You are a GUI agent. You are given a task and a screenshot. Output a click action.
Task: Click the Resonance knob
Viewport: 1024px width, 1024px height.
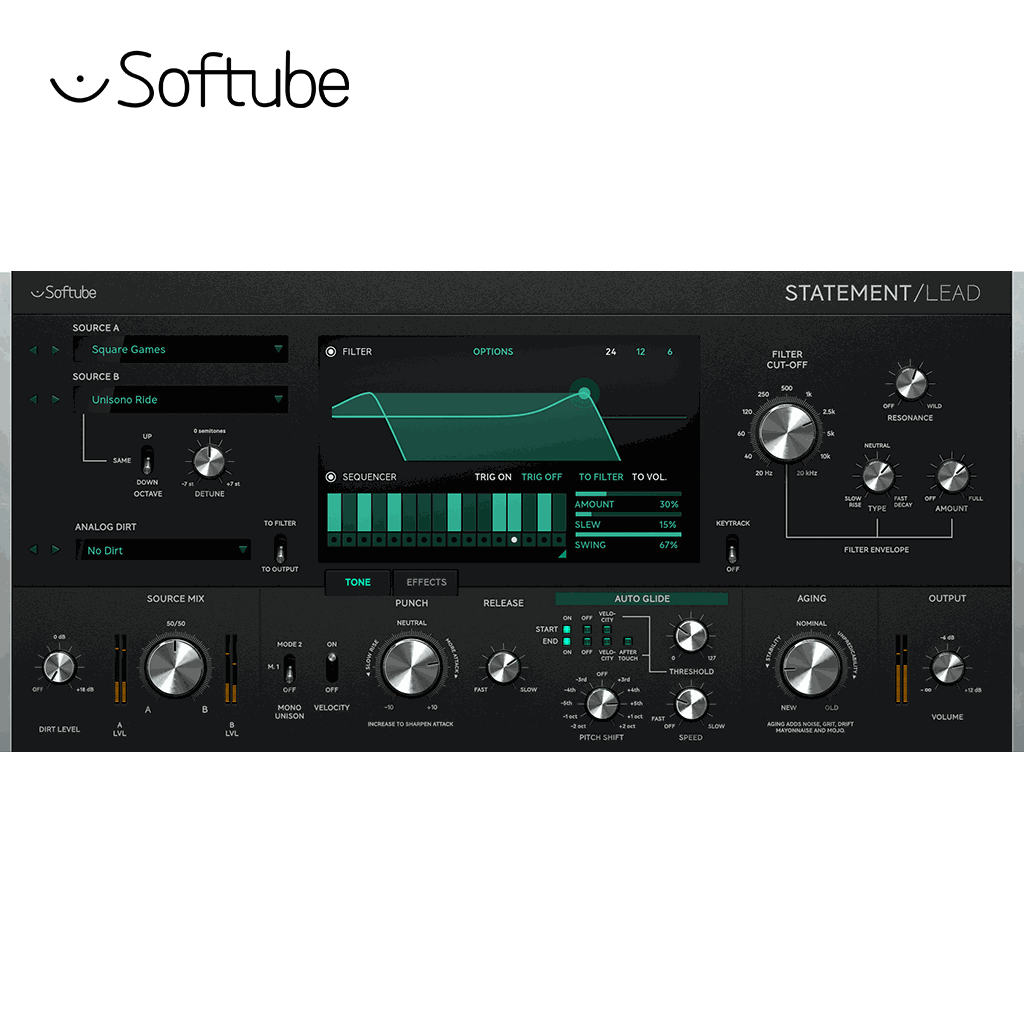pyautogui.click(x=910, y=383)
